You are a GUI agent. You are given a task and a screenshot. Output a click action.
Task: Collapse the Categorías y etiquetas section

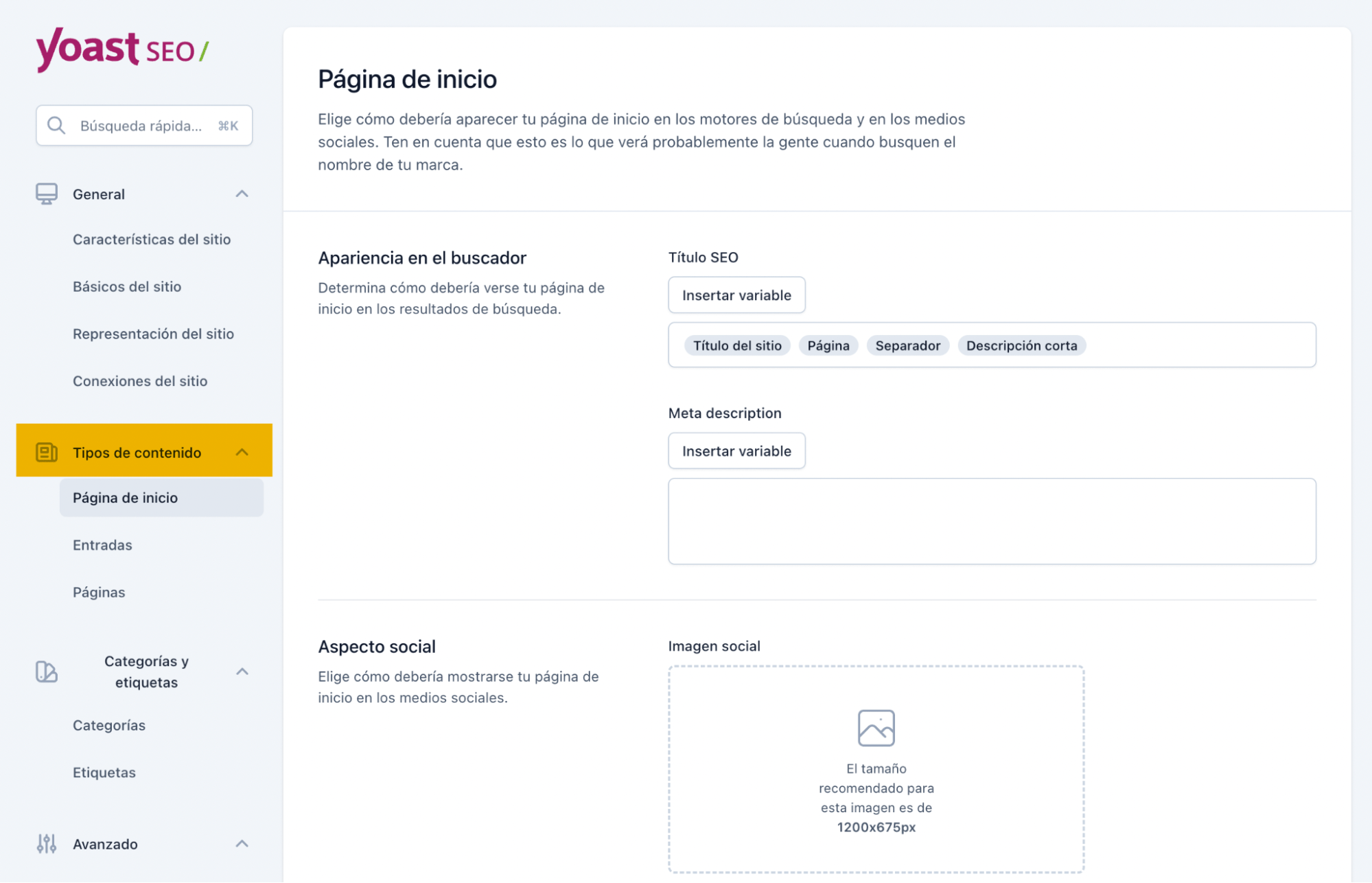pyautogui.click(x=242, y=672)
